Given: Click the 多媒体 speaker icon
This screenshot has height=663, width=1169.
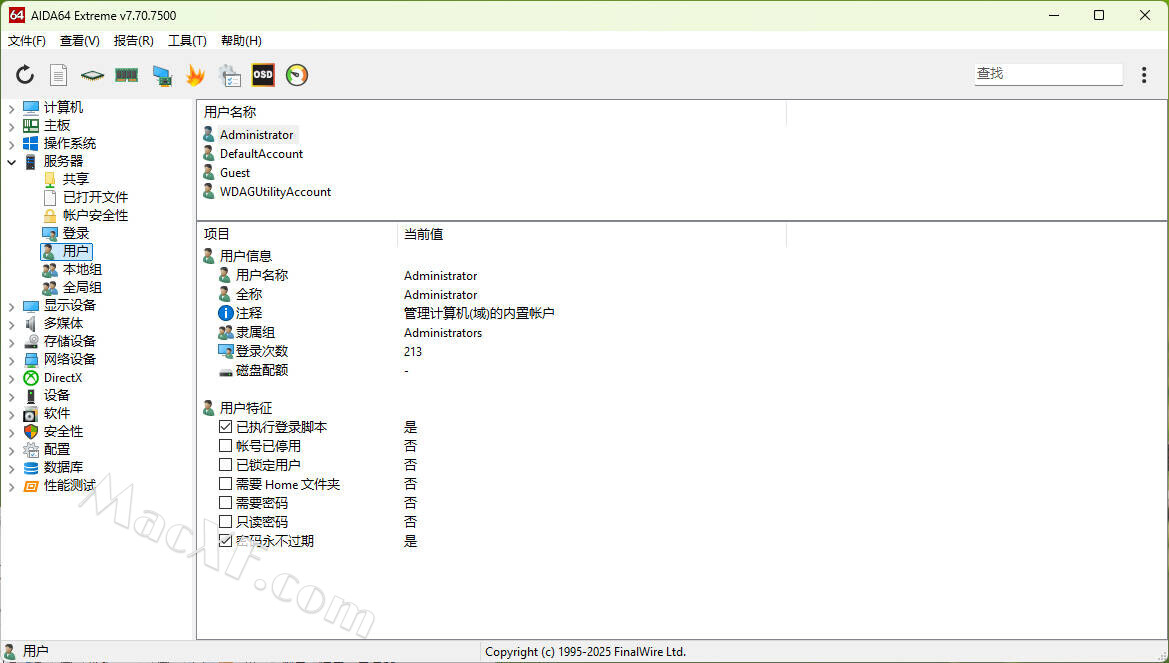Looking at the screenshot, I should (31, 323).
